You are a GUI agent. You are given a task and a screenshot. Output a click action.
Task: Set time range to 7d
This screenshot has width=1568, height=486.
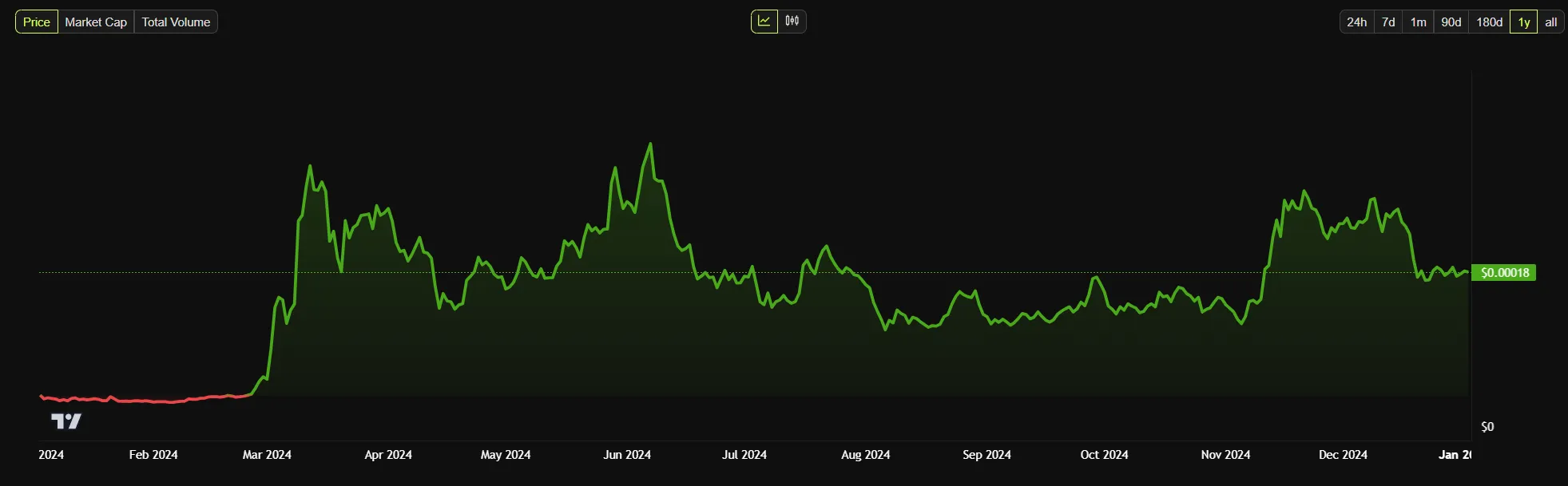(x=1388, y=22)
